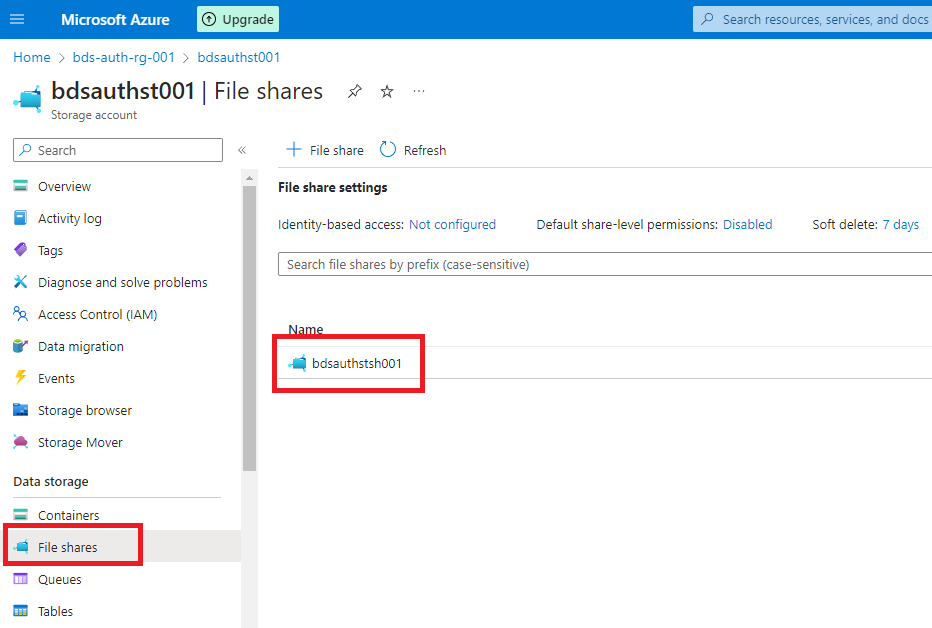Open file share bdsauthstsh001
Screen dimensions: 932x628
pyautogui.click(x=357, y=364)
